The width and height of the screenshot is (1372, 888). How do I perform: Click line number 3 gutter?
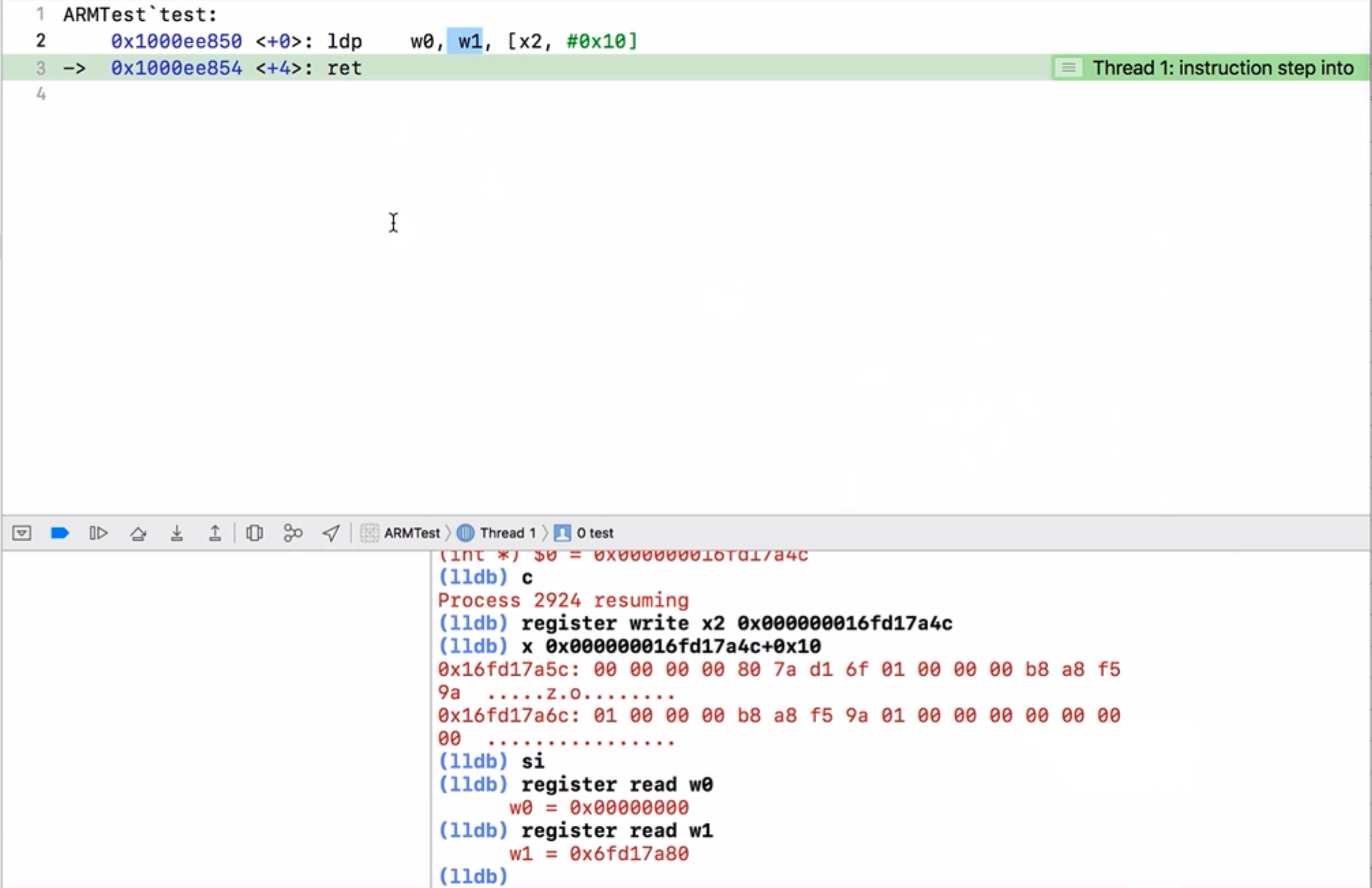coord(40,68)
